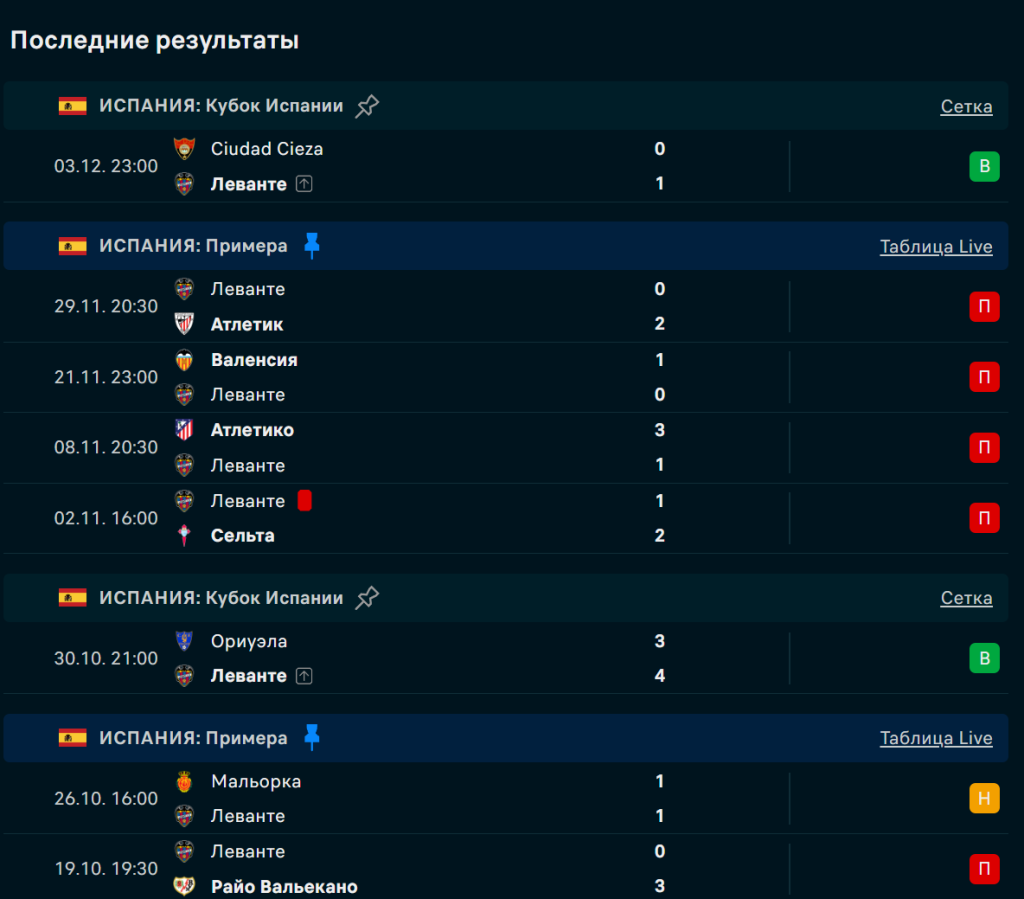The width and height of the screenshot is (1024, 899).
Task: Toggle blue pin on first Примера header
Action: [x=312, y=246]
